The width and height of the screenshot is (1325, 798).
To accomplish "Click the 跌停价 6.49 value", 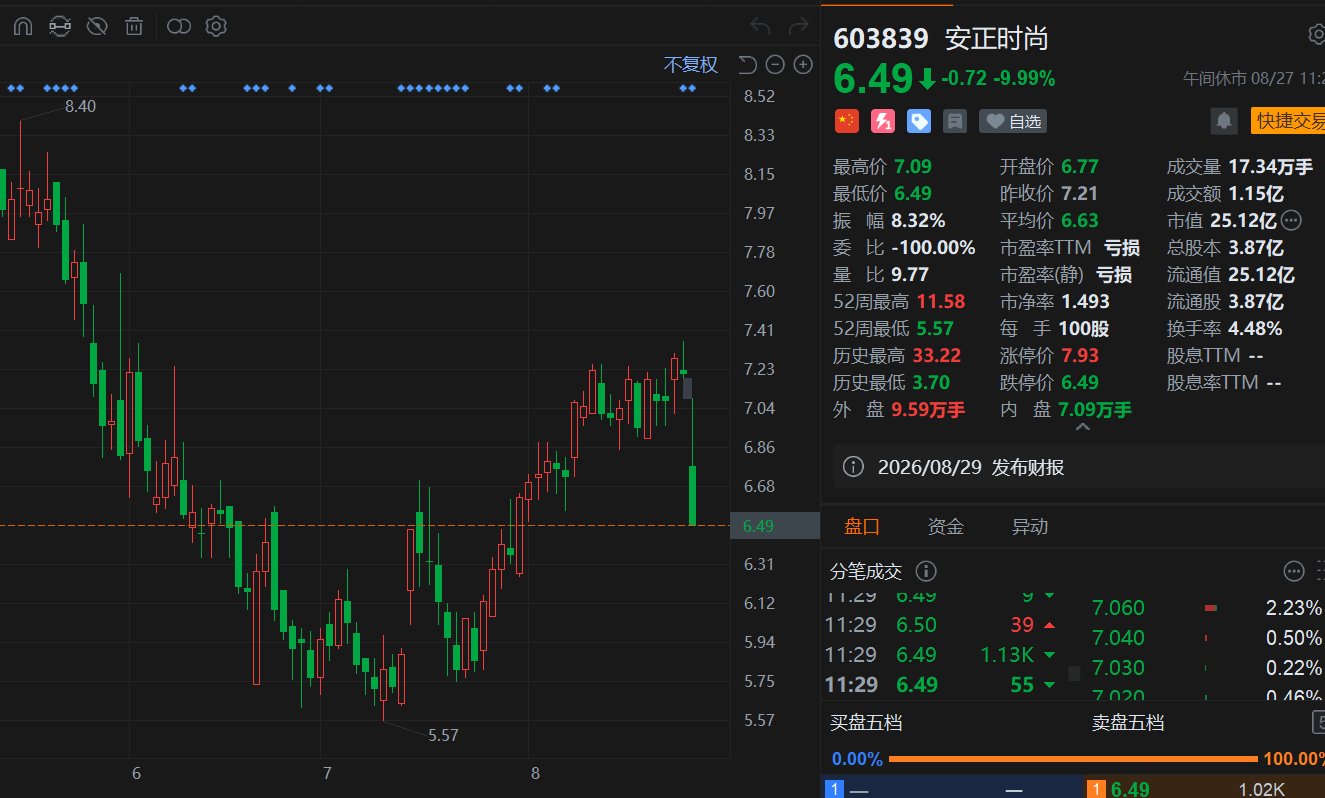I will click(1079, 382).
